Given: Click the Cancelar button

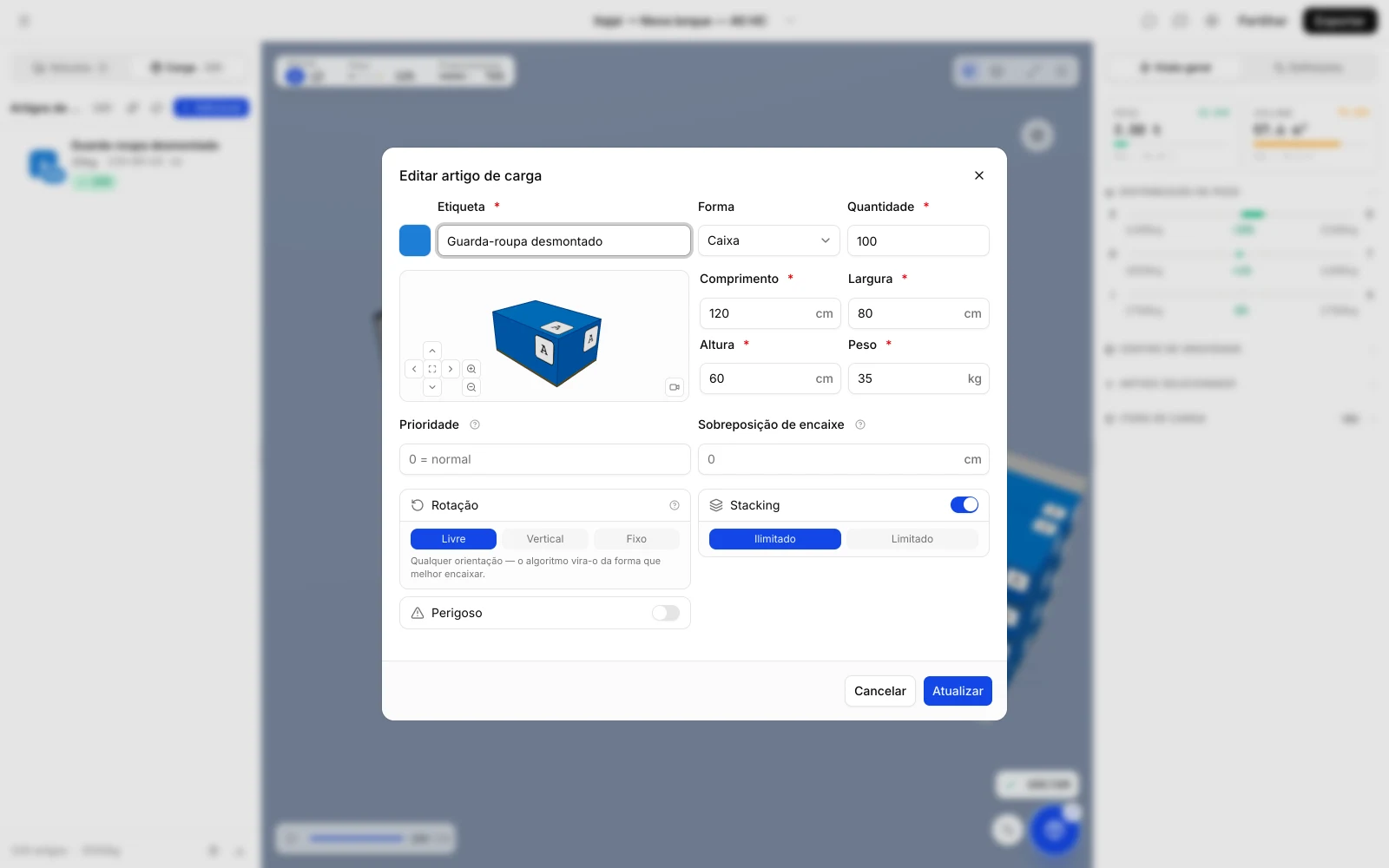Looking at the screenshot, I should 880,691.
